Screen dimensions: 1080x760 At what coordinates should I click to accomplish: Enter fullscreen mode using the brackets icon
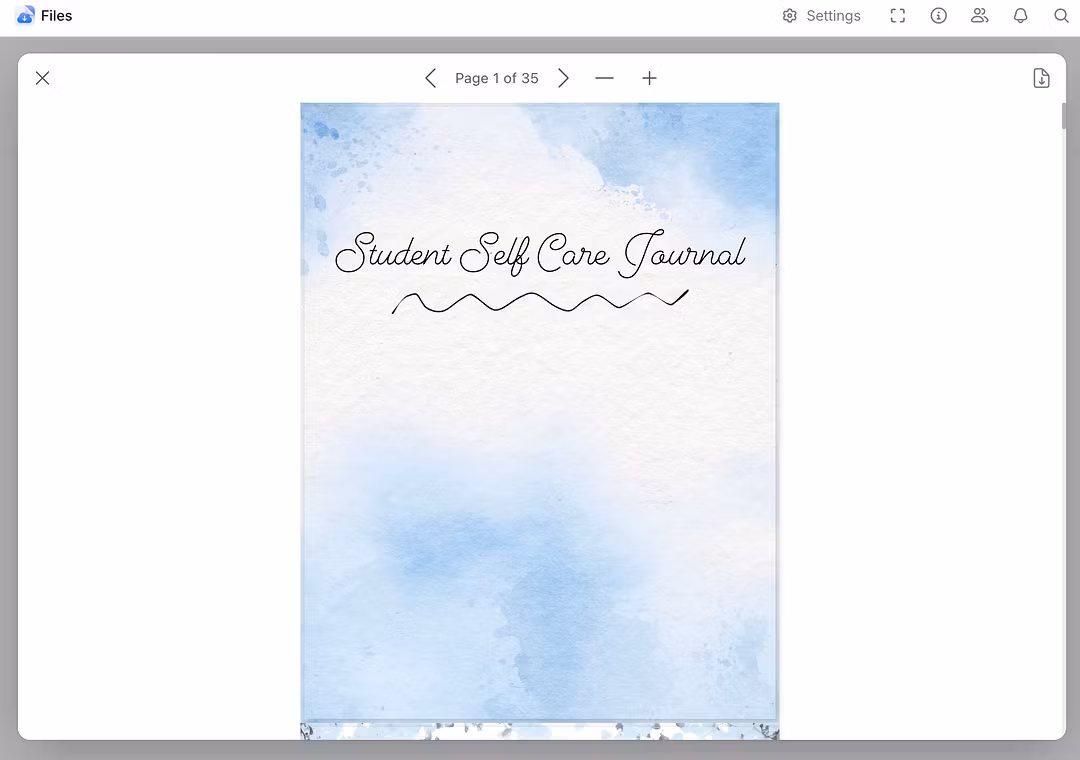point(898,16)
